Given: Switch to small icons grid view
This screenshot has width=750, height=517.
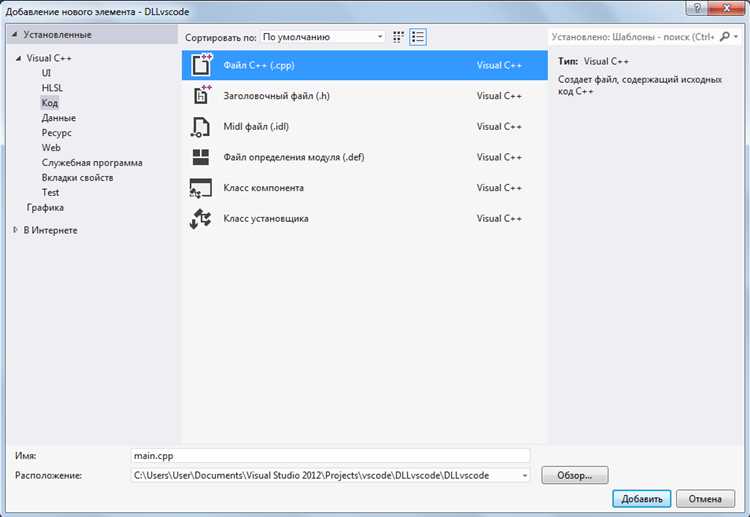Looking at the screenshot, I should tap(398, 37).
